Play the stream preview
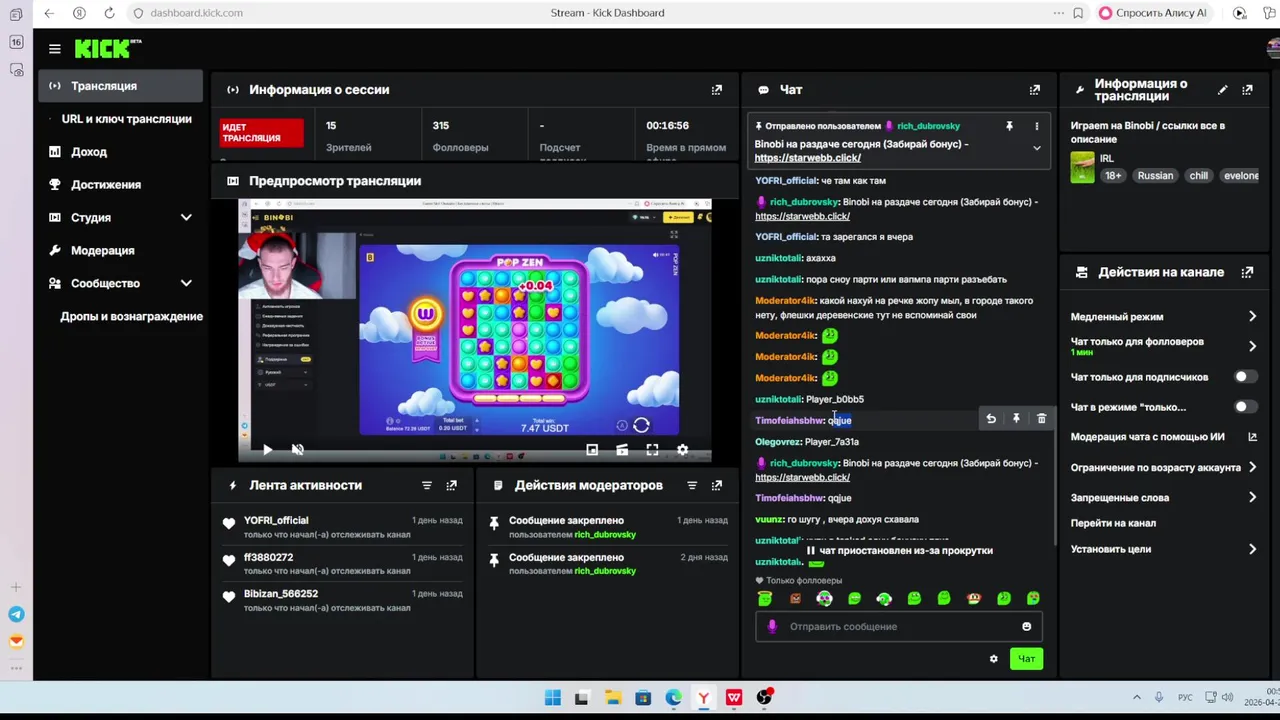Viewport: 1280px width, 720px height. 267,450
